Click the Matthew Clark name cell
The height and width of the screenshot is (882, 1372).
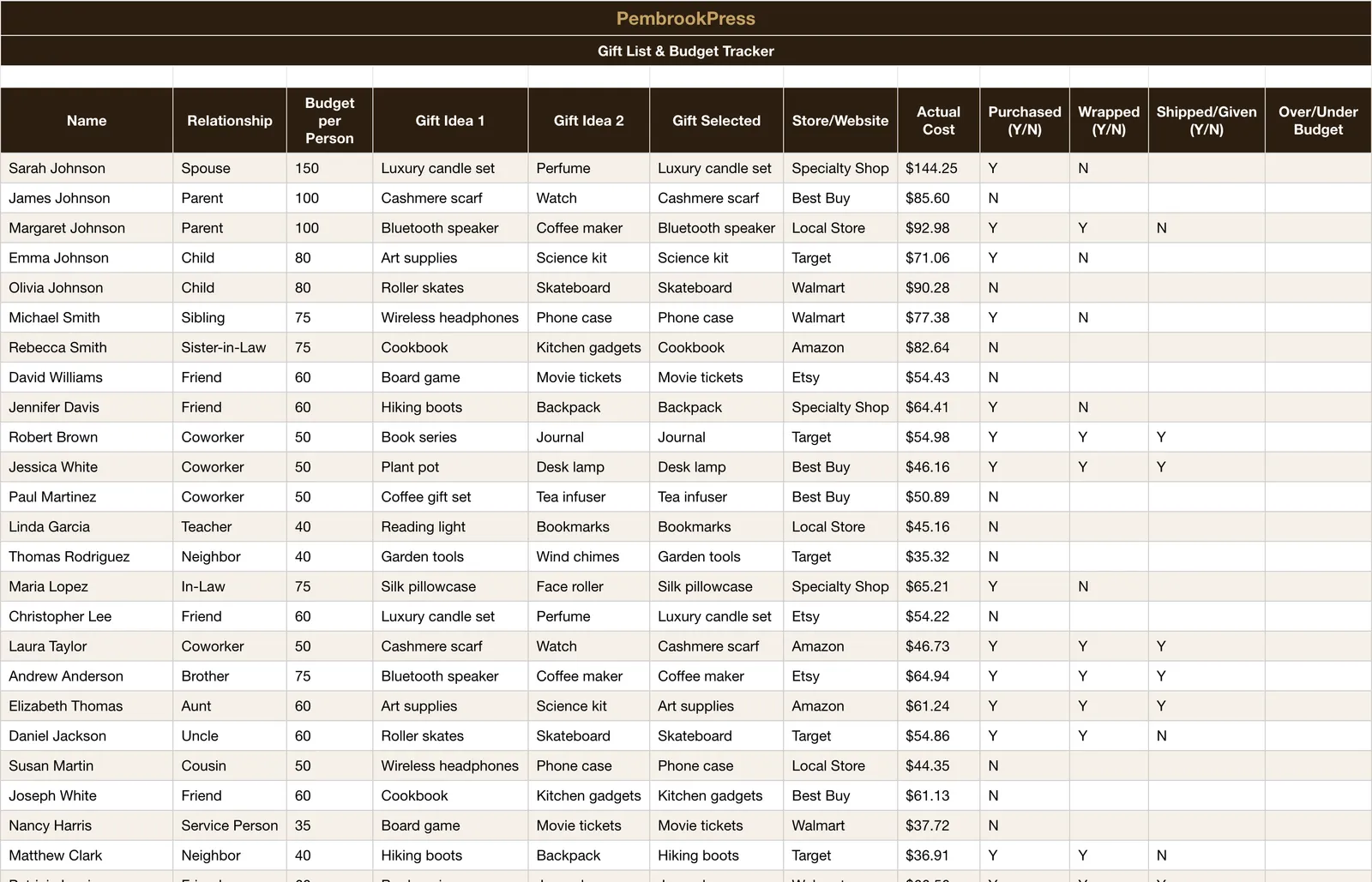[x=87, y=855]
